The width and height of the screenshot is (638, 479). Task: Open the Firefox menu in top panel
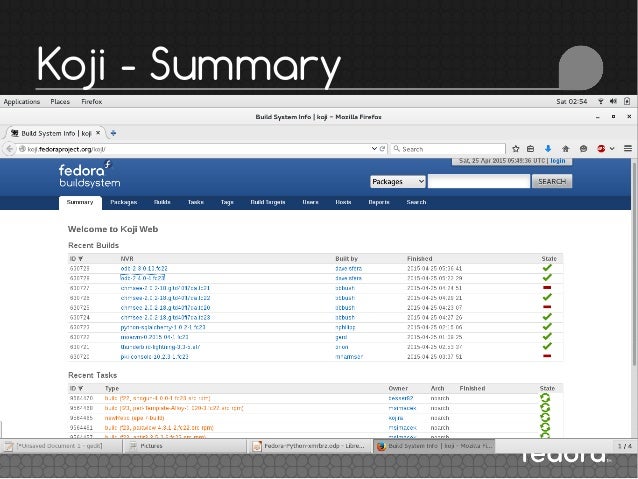(92, 101)
